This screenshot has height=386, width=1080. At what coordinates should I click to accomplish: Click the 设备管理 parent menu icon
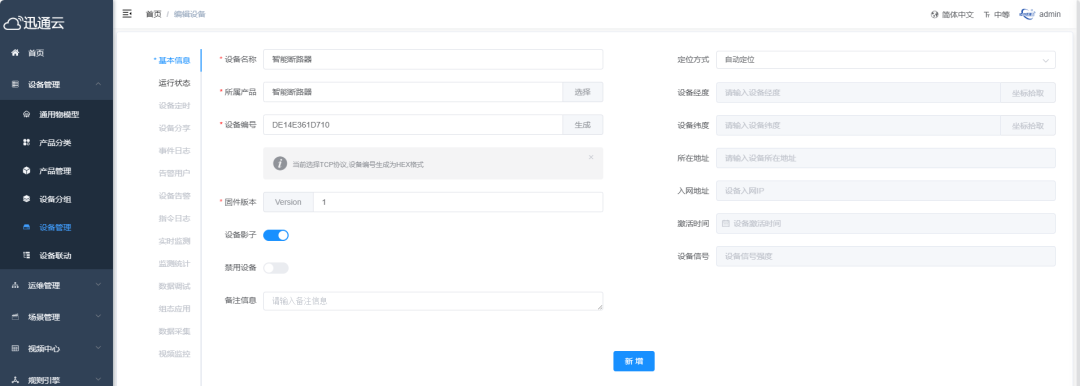[x=15, y=84]
